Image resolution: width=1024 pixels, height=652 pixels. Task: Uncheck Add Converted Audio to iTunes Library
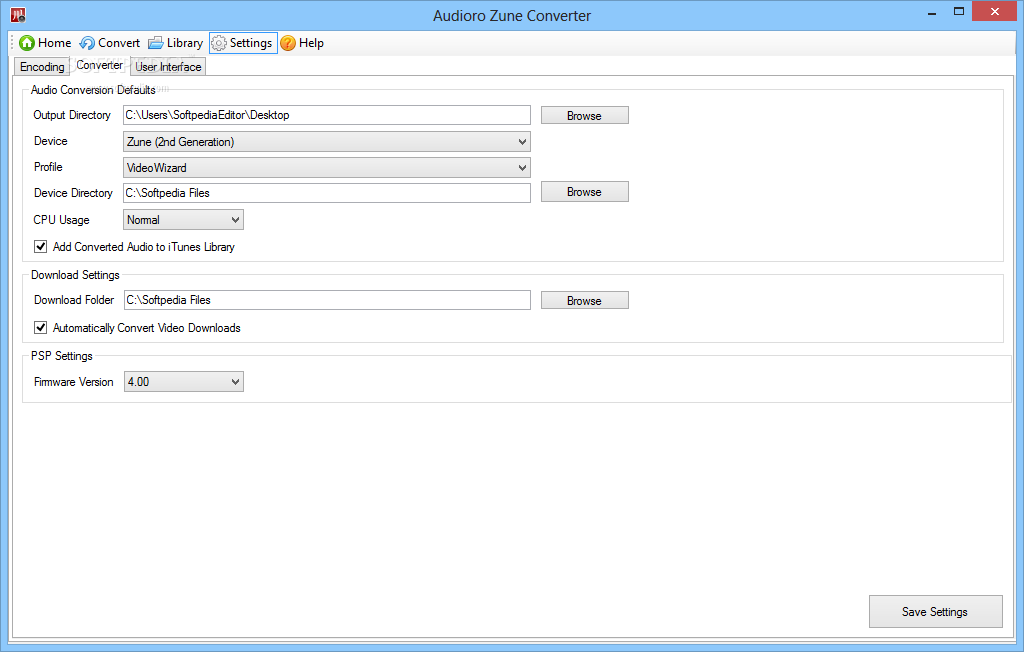(40, 247)
